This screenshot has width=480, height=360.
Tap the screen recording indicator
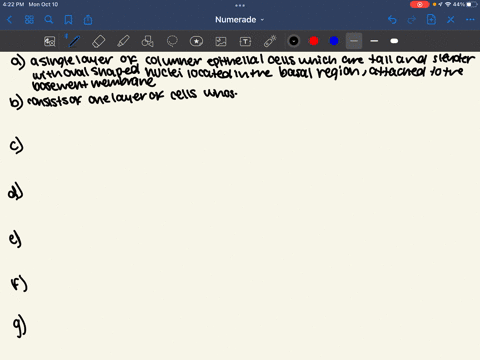click(x=420, y=4)
